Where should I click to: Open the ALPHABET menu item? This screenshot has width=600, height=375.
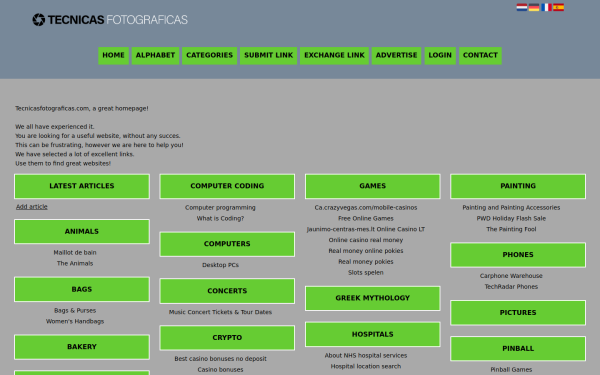[x=155, y=55]
